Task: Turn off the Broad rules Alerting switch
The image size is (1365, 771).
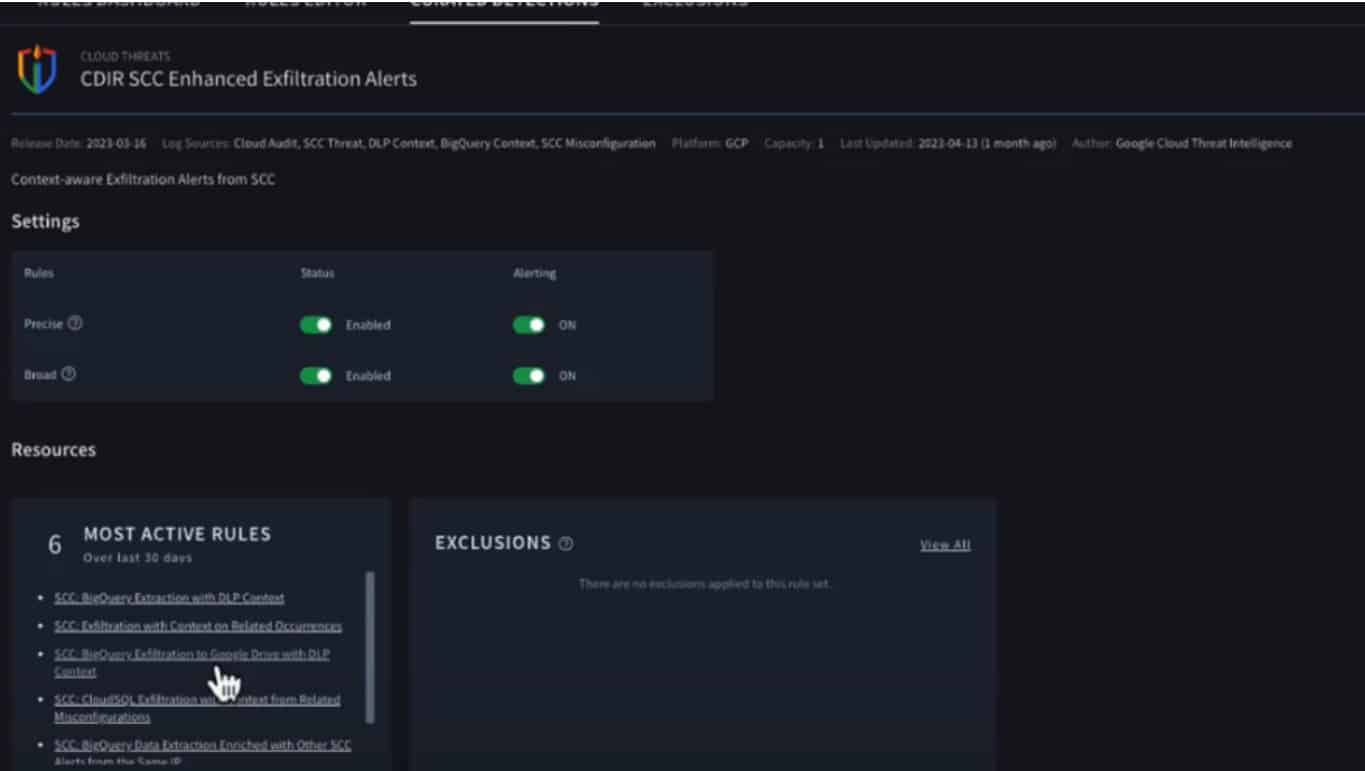Action: click(x=529, y=376)
